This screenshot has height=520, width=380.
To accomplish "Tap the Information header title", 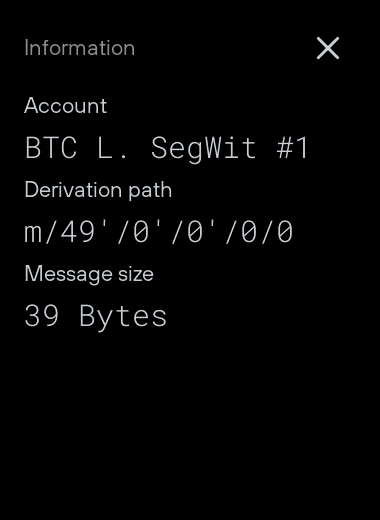I will (x=80, y=48).
